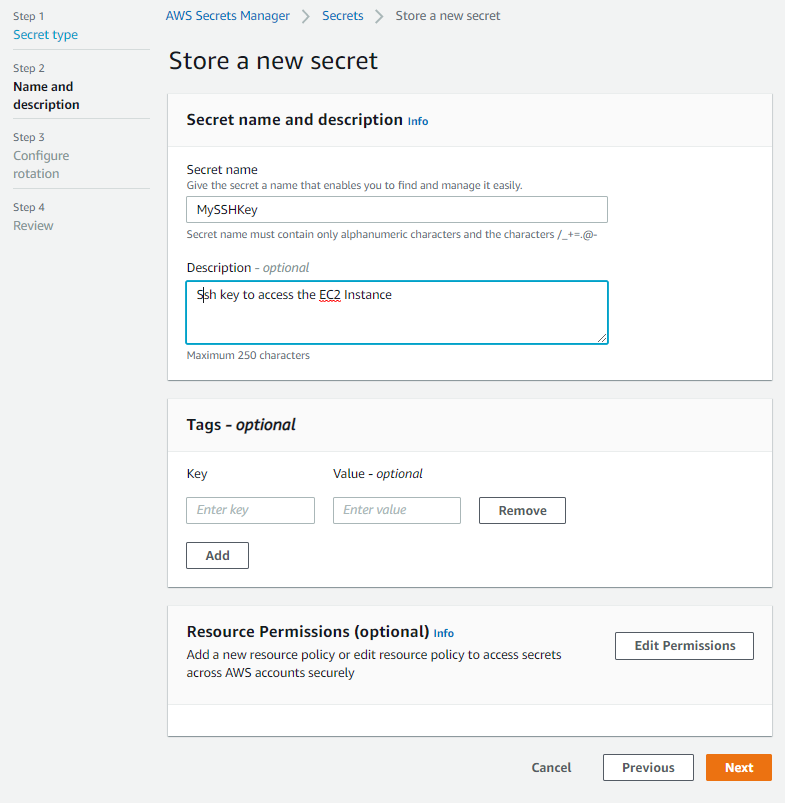Image resolution: width=785 pixels, height=803 pixels.
Task: Click Add to insert another tag row
Action: click(217, 555)
